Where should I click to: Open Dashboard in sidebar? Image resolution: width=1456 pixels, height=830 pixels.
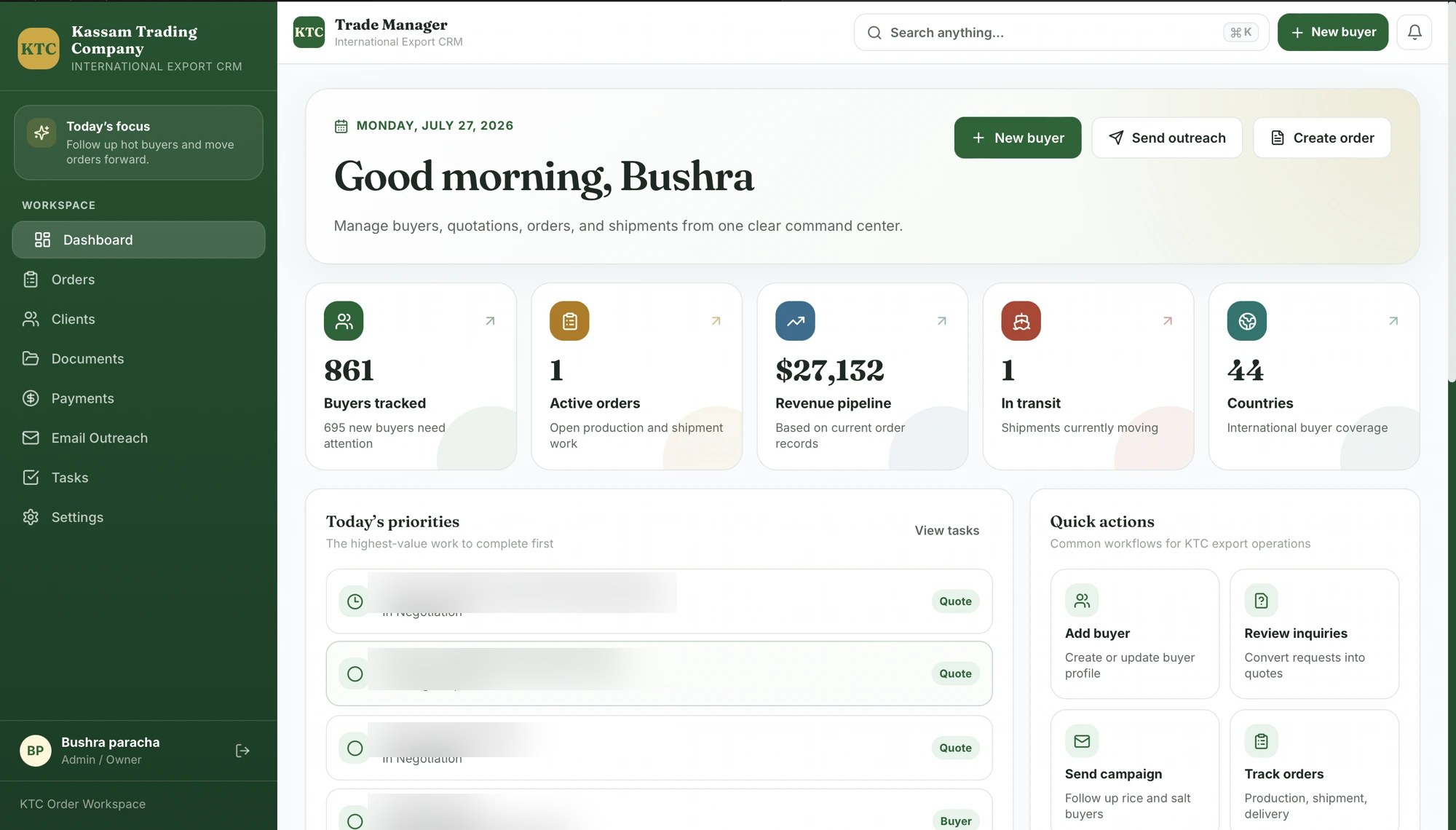138,240
